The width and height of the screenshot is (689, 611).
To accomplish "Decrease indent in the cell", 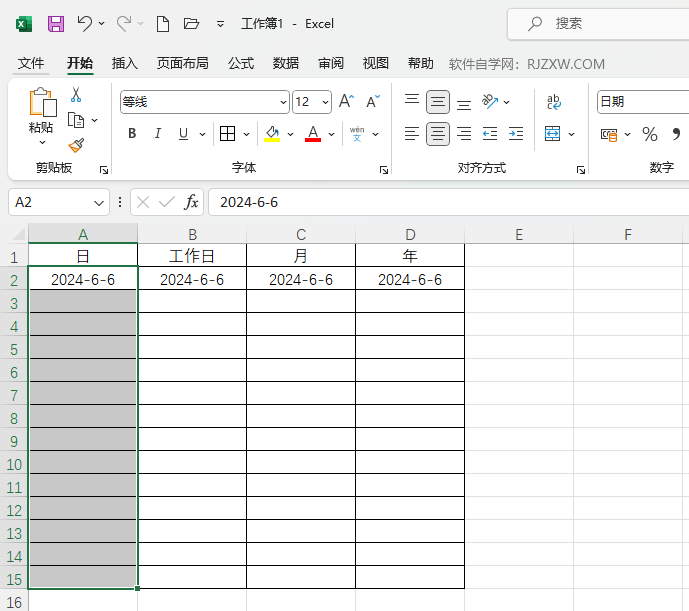I will 490,133.
